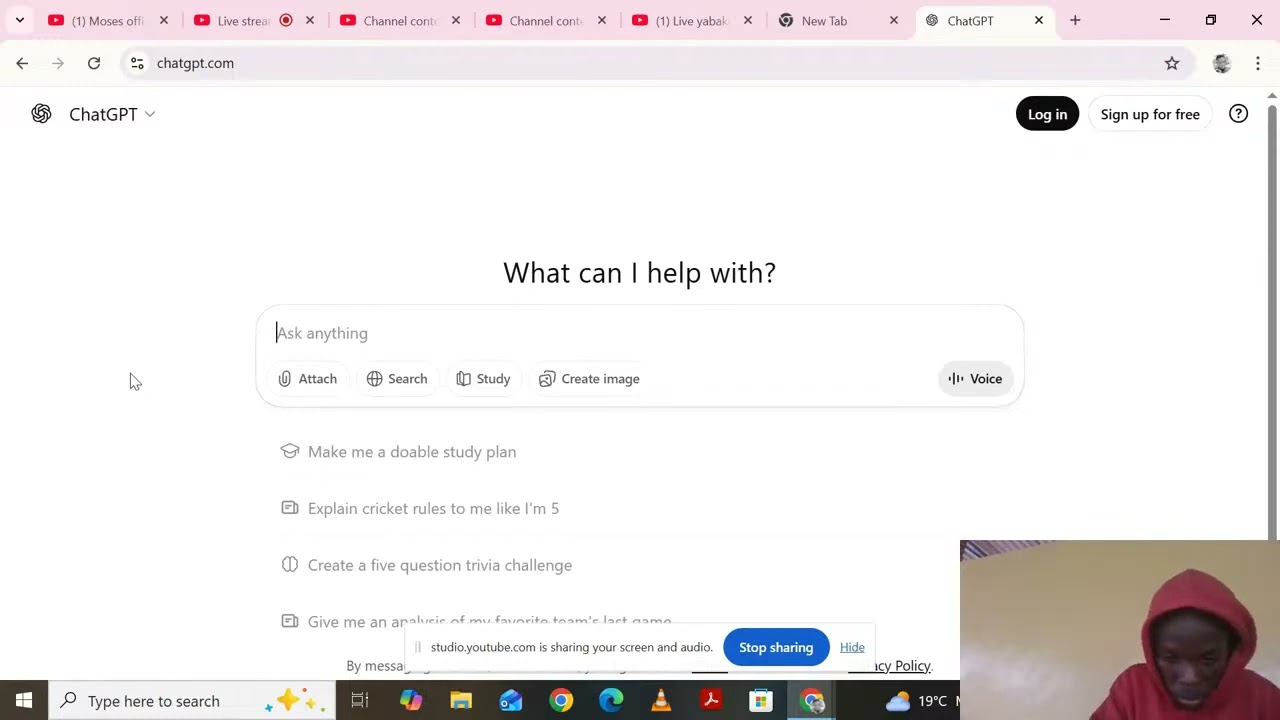Open VLC media player from the taskbar

[x=661, y=701]
